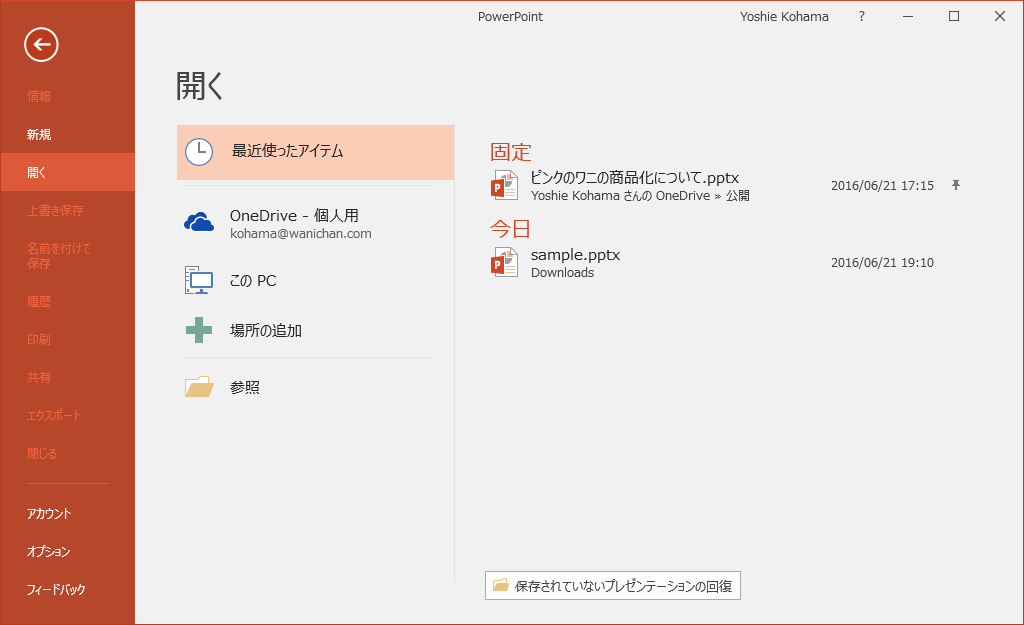
Task: Open エクスポート in the sidebar
Action: (54, 415)
